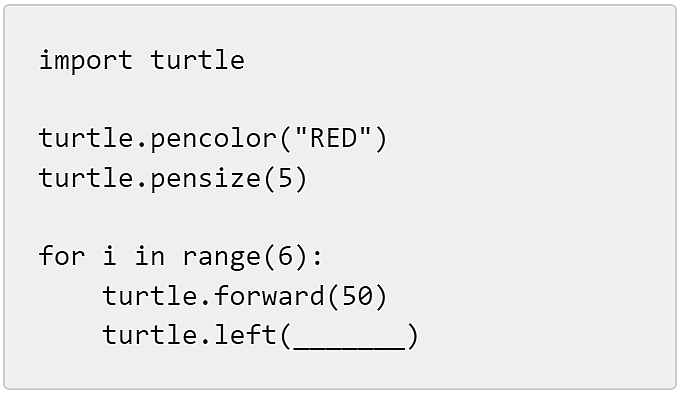The height and width of the screenshot is (394, 680).
Task: Click the in keyword of loop
Action: pos(150,255)
